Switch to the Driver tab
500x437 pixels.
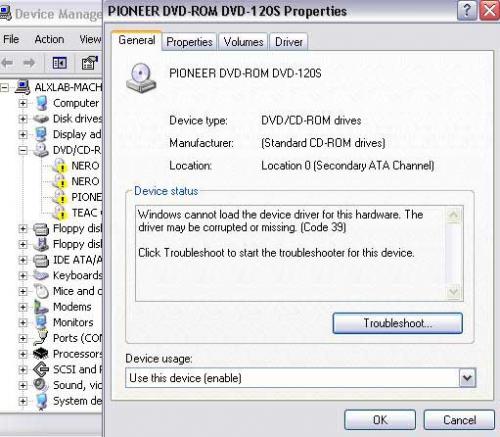point(289,42)
